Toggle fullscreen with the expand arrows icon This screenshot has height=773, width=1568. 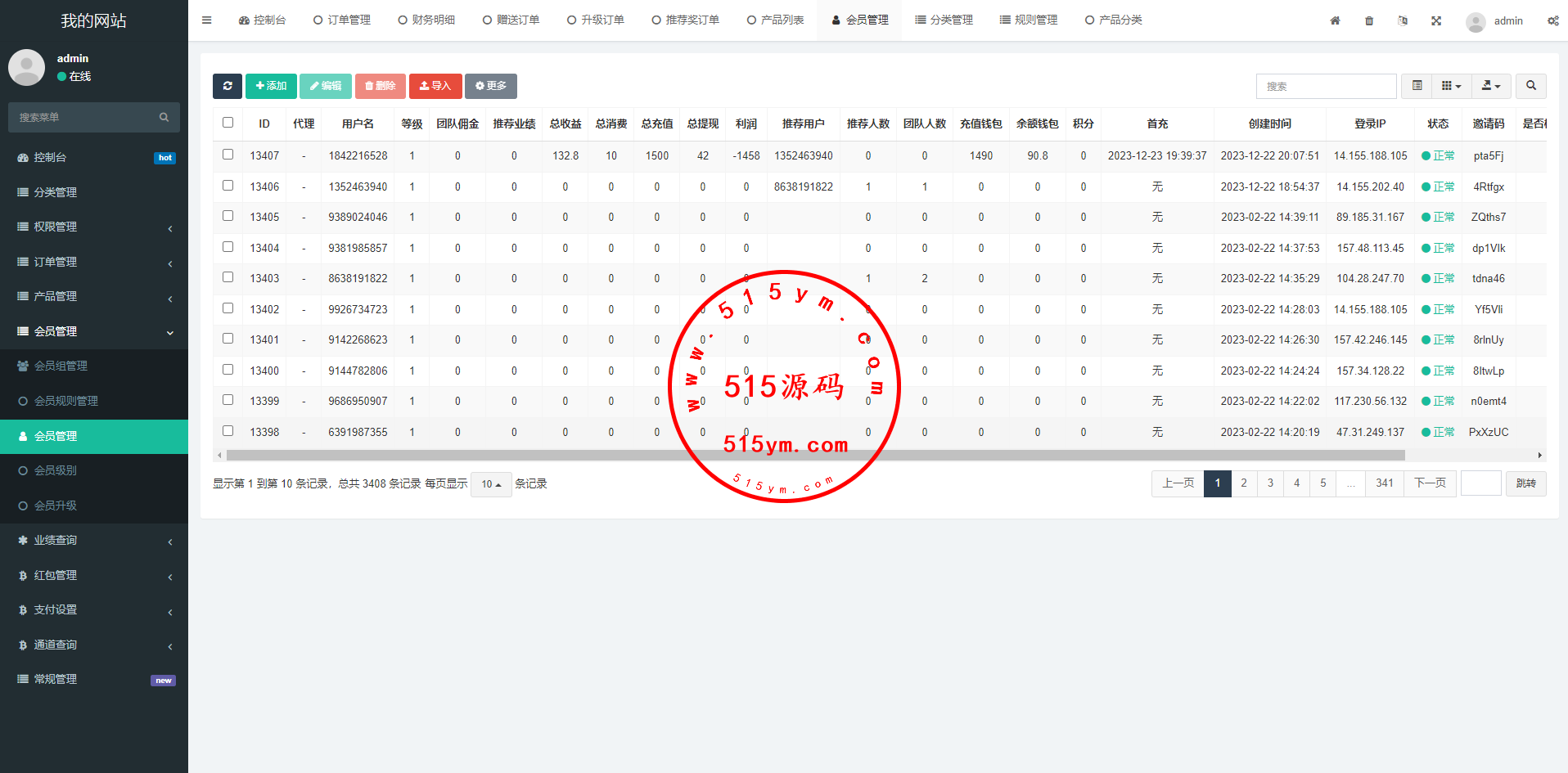click(x=1436, y=20)
